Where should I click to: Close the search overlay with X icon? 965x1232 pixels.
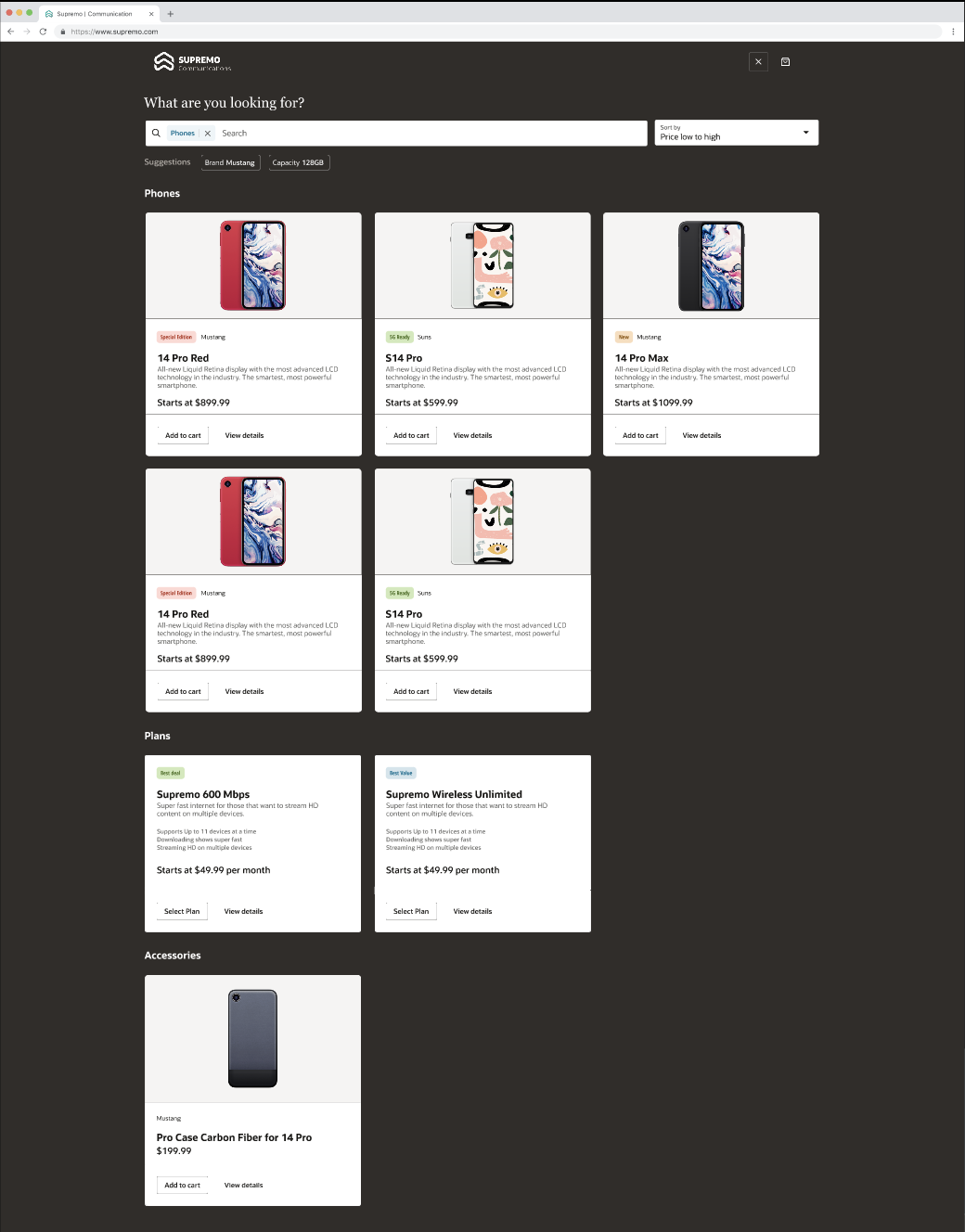[x=758, y=62]
